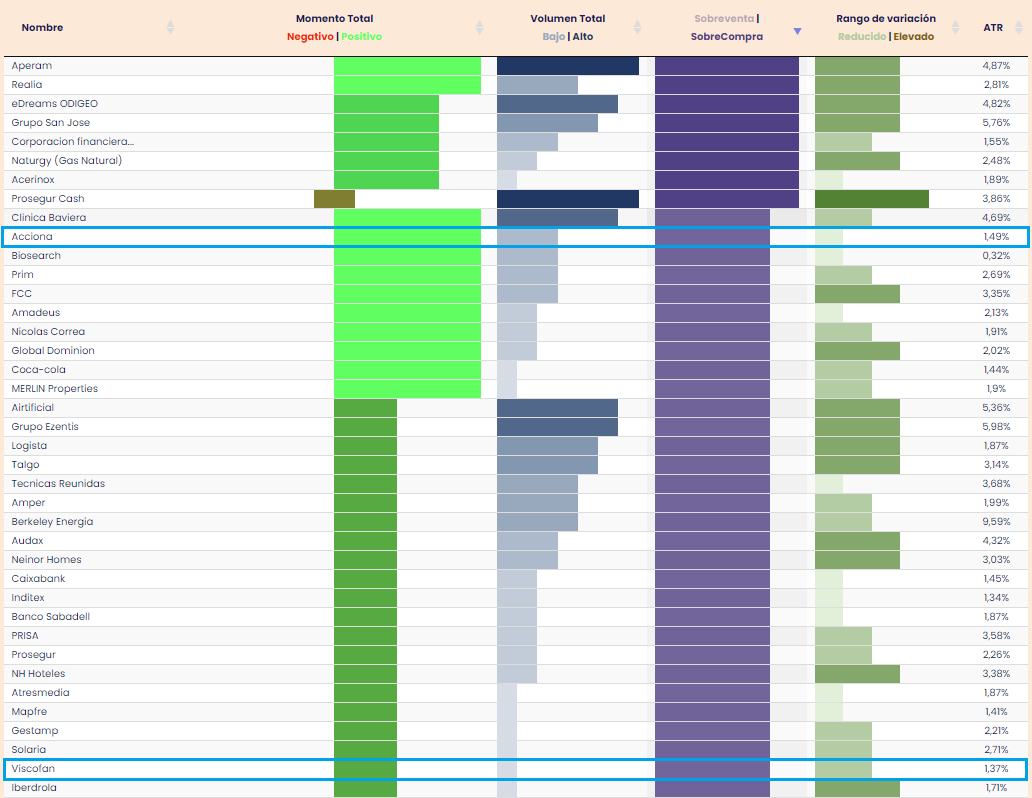This screenshot has height=798, width=1032.
Task: Choose the Prim row name
Action: click(22, 275)
